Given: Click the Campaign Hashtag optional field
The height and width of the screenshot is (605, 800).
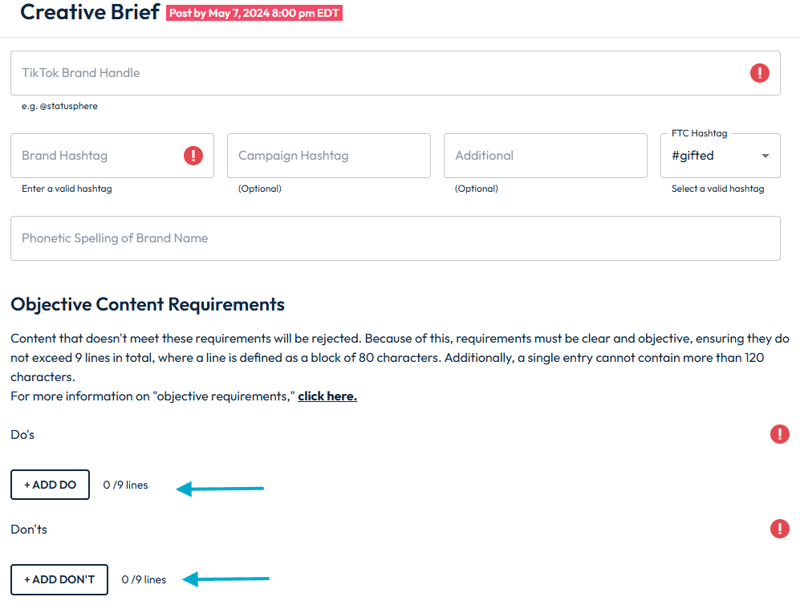Looking at the screenshot, I should [328, 155].
